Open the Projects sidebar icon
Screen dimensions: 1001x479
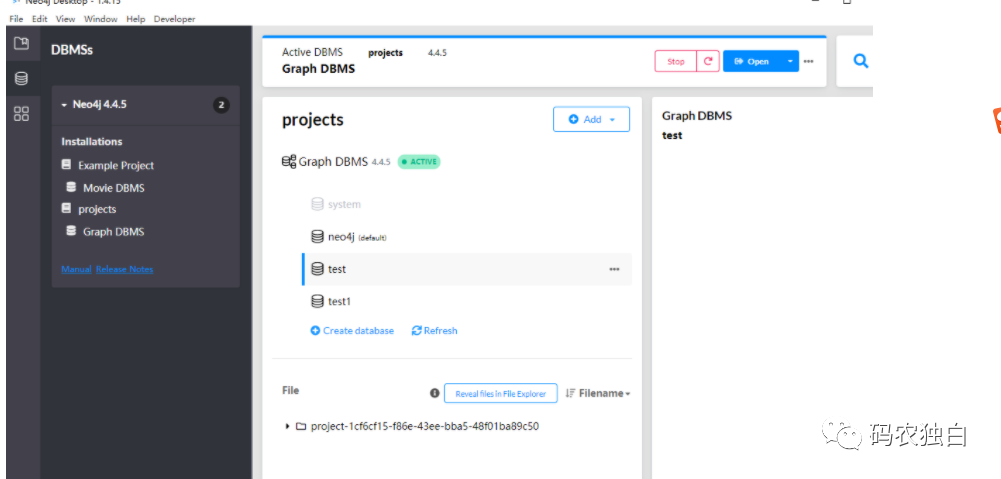22,43
